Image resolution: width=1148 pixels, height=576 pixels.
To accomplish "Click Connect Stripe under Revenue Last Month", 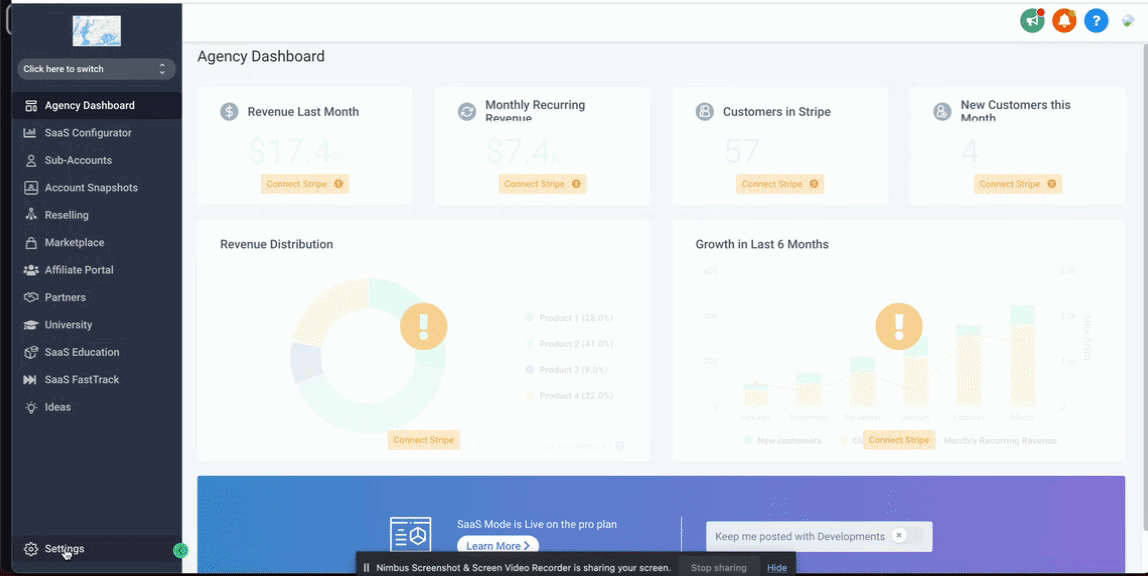I will (x=305, y=184).
